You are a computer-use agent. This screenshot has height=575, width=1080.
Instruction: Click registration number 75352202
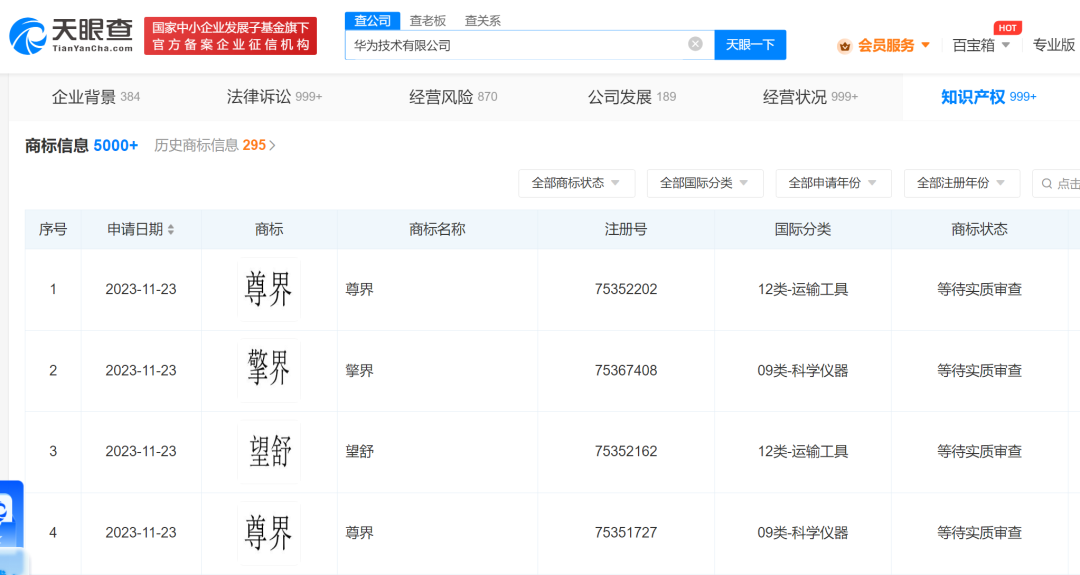click(x=626, y=289)
